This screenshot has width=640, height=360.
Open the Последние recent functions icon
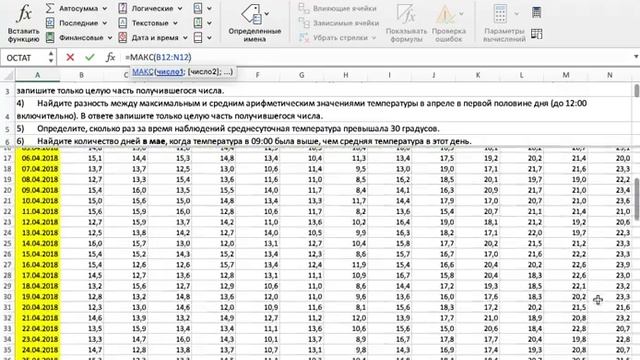(50, 23)
